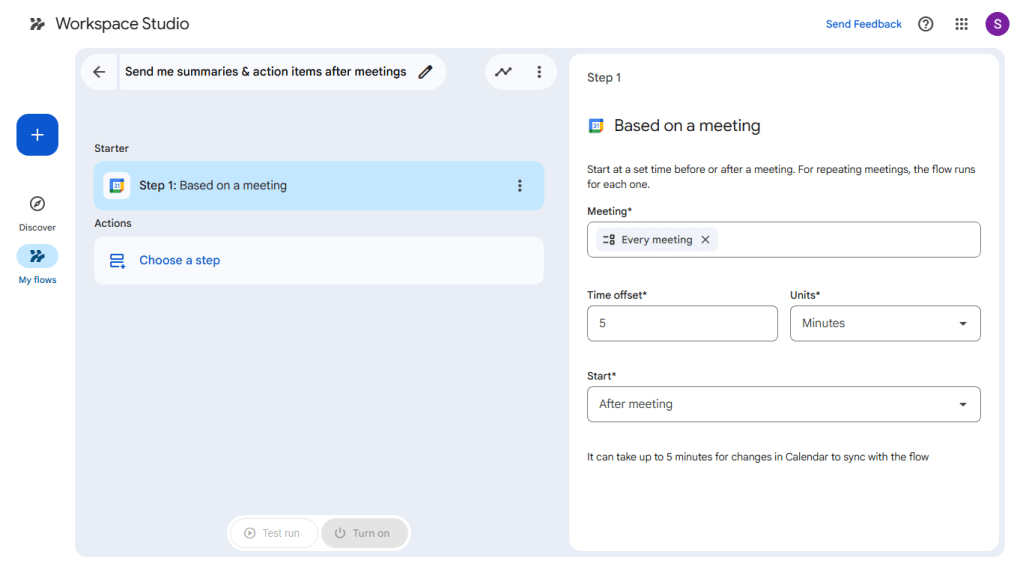Click the Turn on button

364,533
